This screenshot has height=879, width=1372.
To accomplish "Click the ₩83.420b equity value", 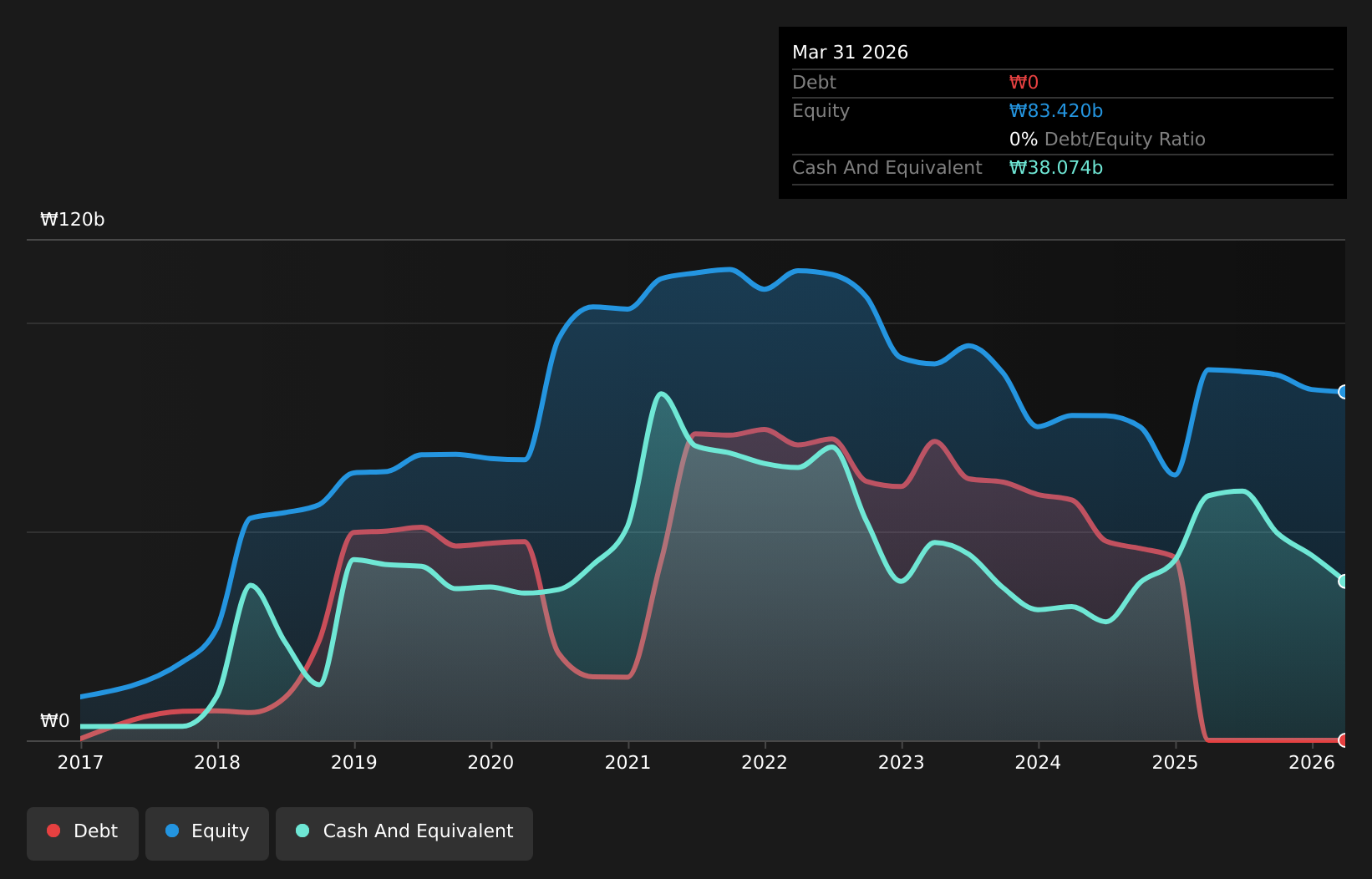I will [x=1056, y=111].
